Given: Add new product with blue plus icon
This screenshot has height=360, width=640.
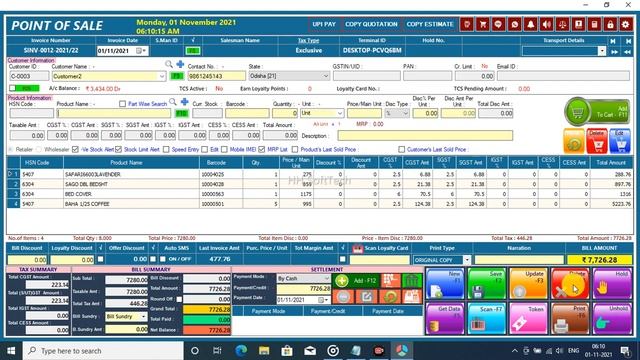Looking at the screenshot, I should pyautogui.click(x=184, y=102).
